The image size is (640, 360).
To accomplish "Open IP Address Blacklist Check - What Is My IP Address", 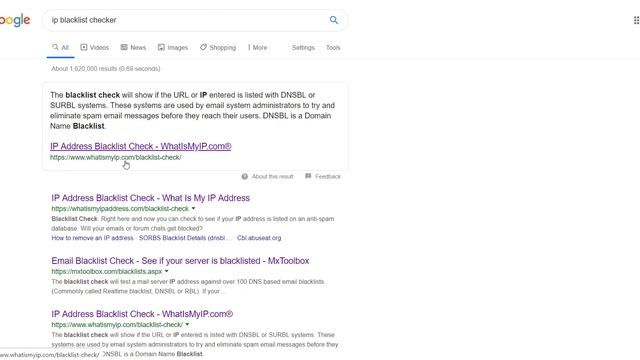I will coord(151,198).
